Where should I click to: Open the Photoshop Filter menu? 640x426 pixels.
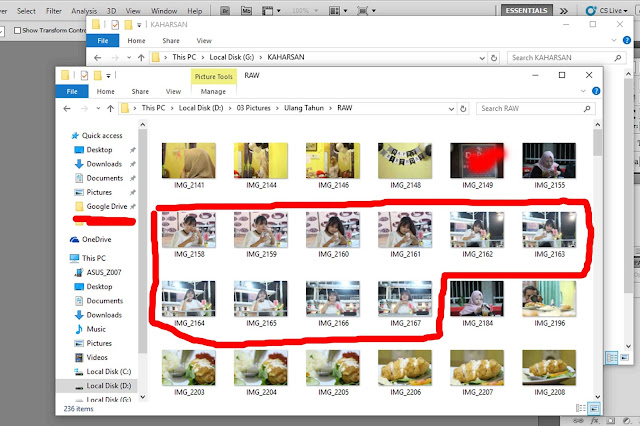tap(53, 11)
